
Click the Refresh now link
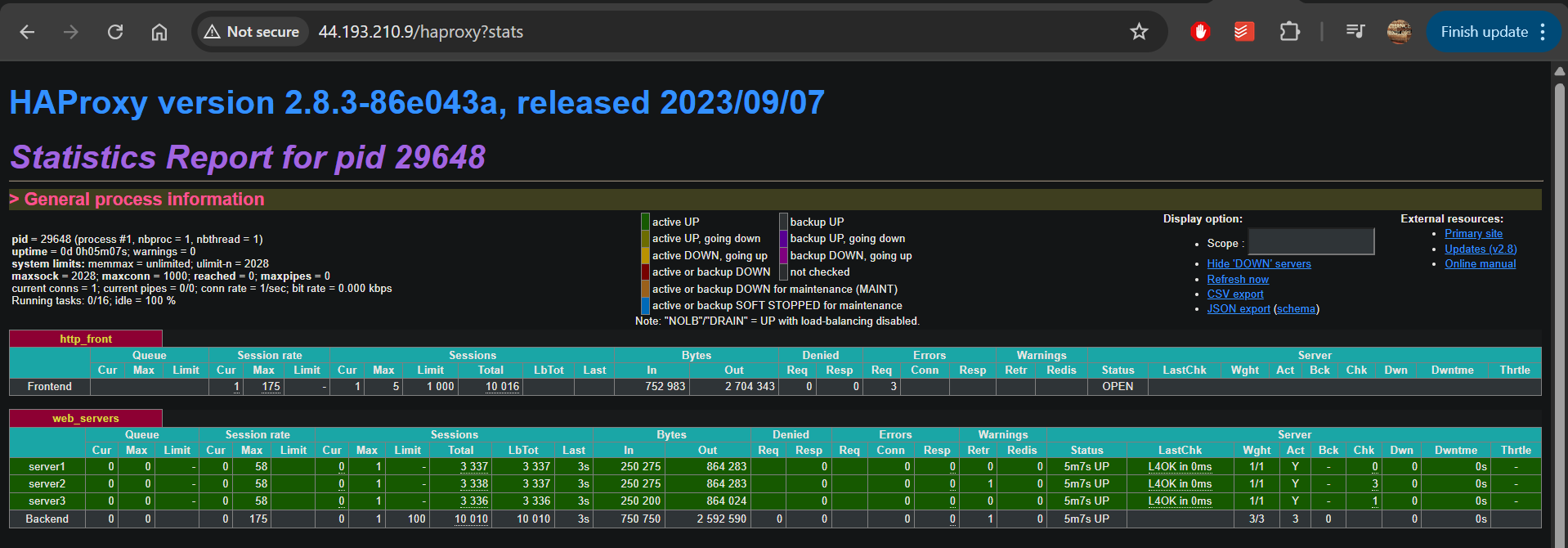click(1238, 279)
